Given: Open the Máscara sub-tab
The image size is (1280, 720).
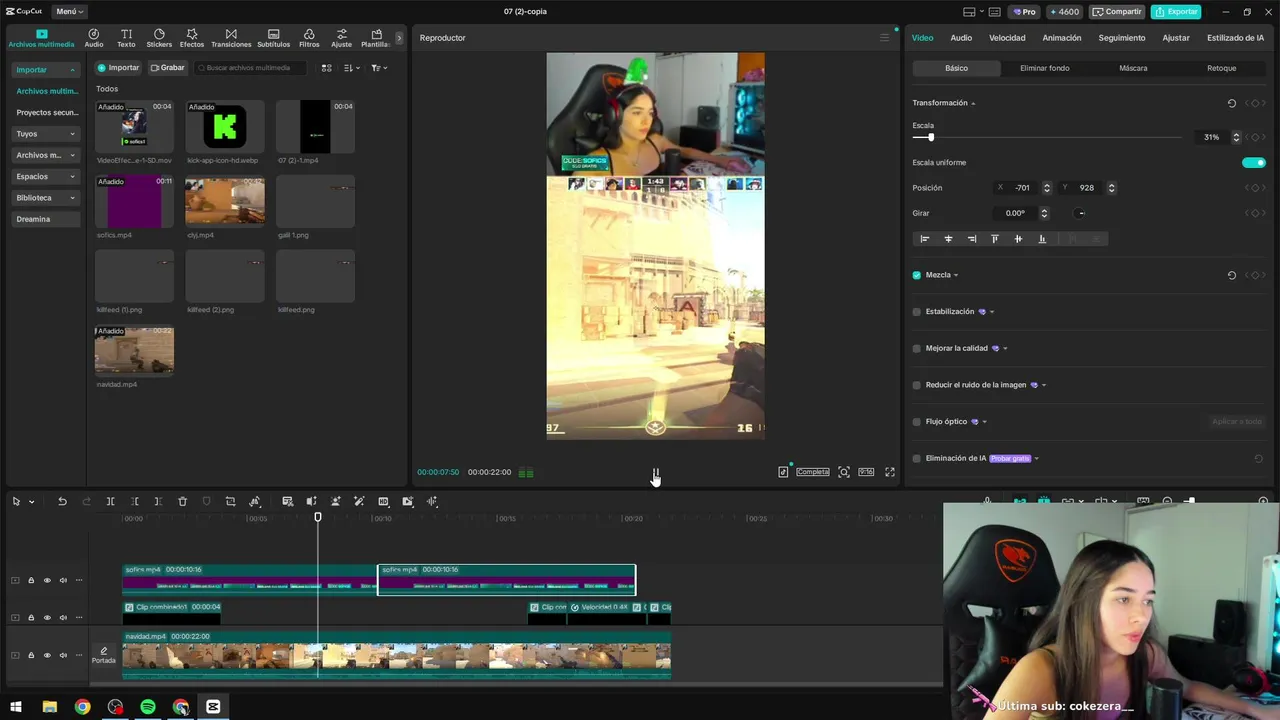Looking at the screenshot, I should coord(1133,68).
